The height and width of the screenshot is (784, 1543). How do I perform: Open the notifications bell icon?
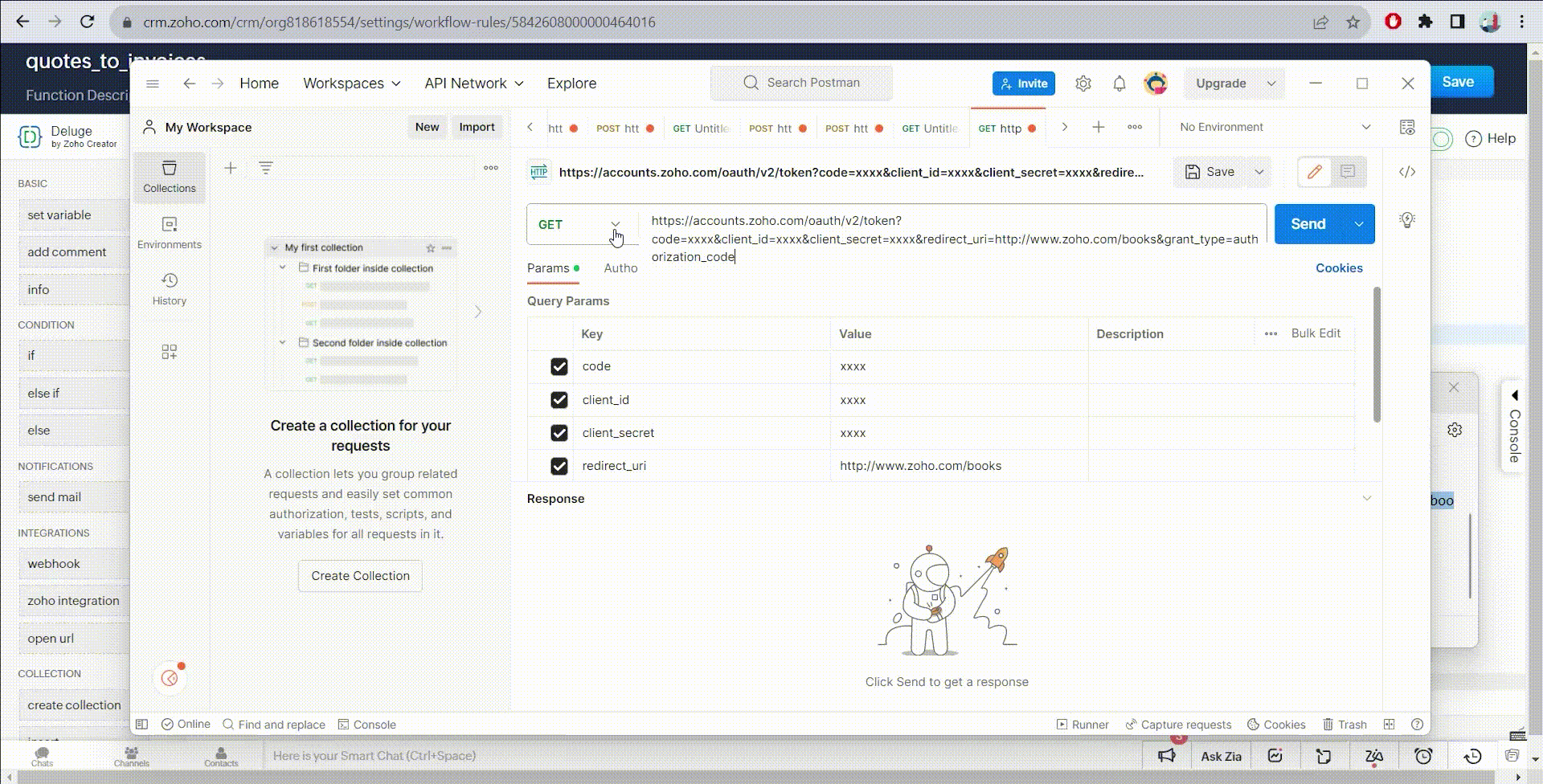(1119, 84)
